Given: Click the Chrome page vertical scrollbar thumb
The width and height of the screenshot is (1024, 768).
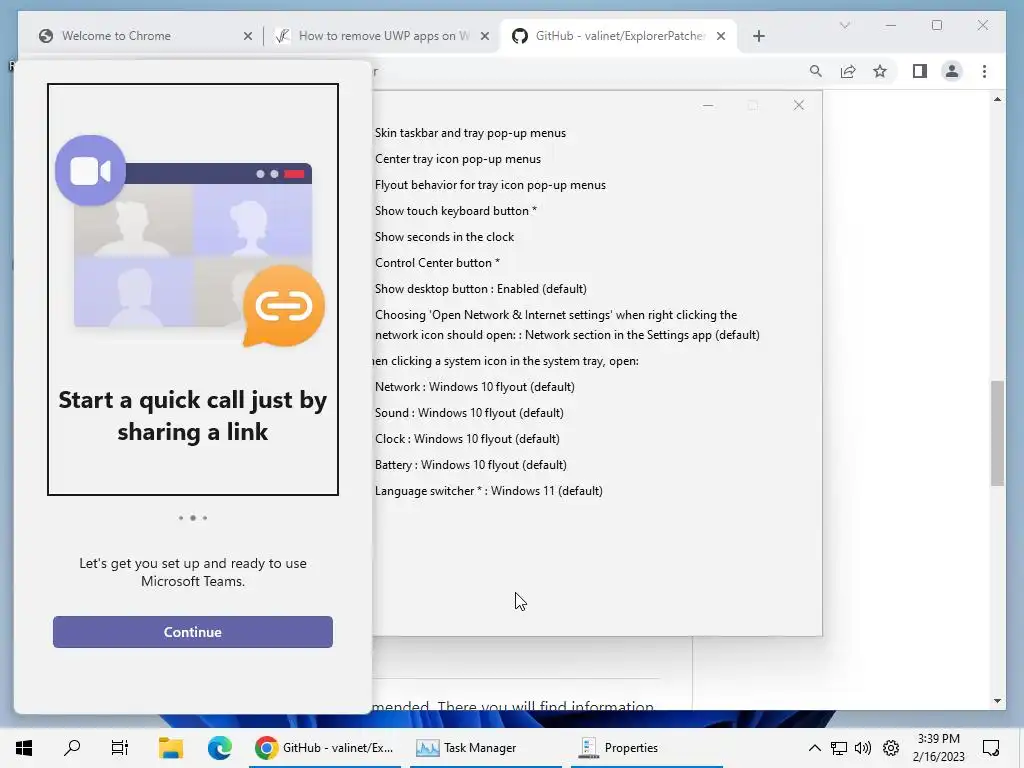Looking at the screenshot, I should pos(997,433).
